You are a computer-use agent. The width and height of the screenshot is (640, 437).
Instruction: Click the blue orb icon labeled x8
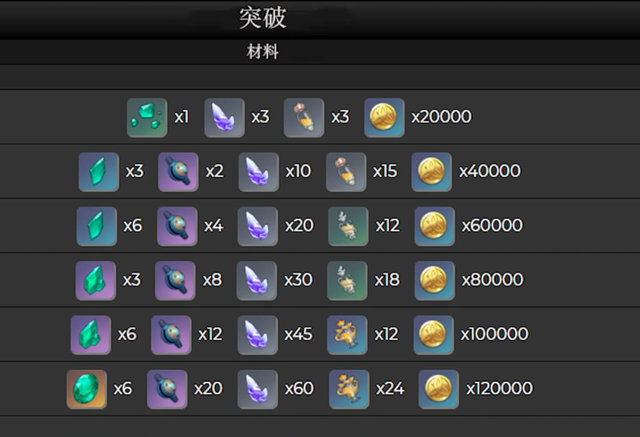tap(175, 281)
